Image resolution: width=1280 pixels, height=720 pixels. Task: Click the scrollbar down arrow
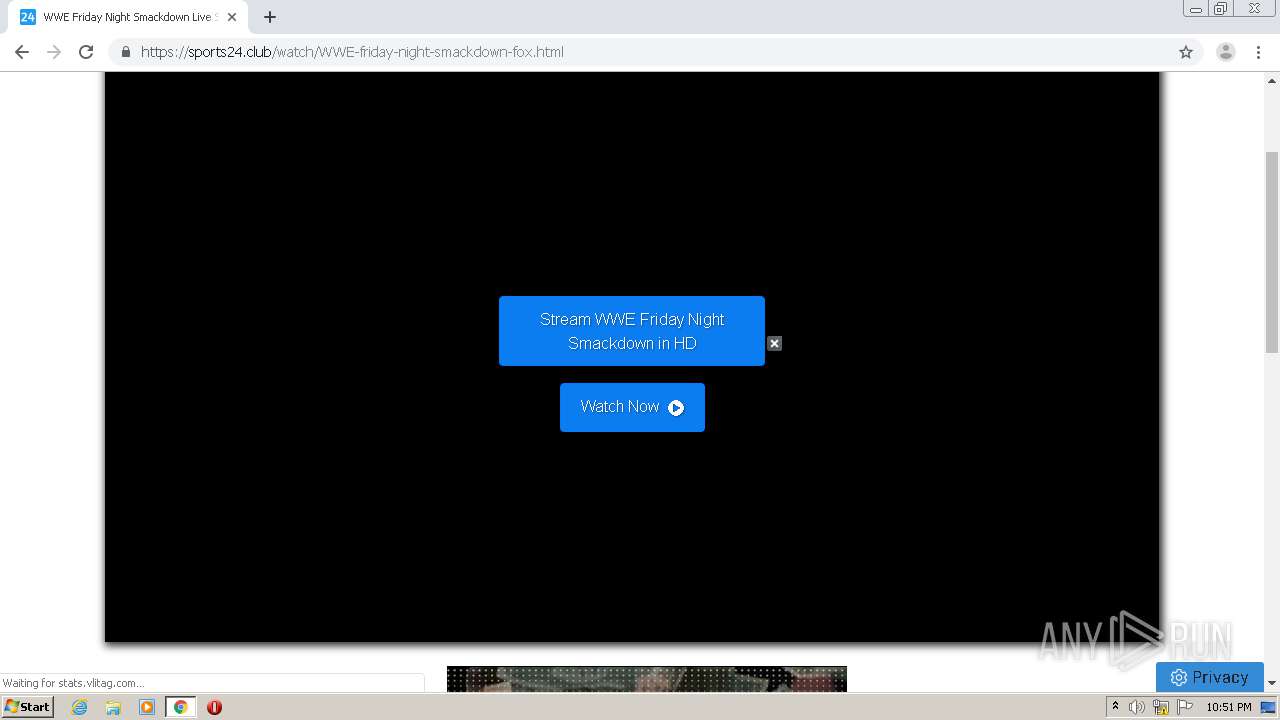pos(1272,683)
